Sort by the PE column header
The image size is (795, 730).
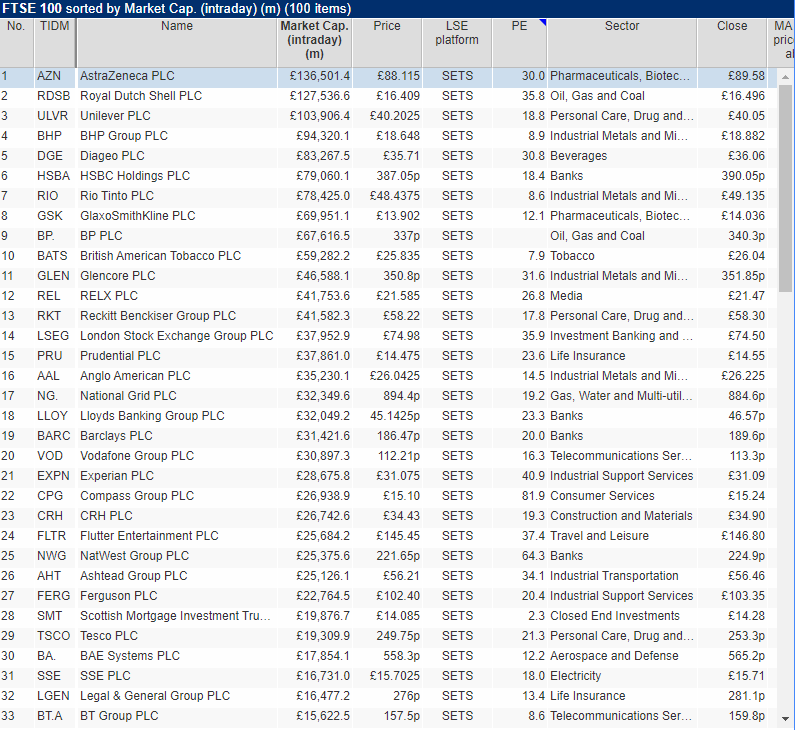click(519, 43)
